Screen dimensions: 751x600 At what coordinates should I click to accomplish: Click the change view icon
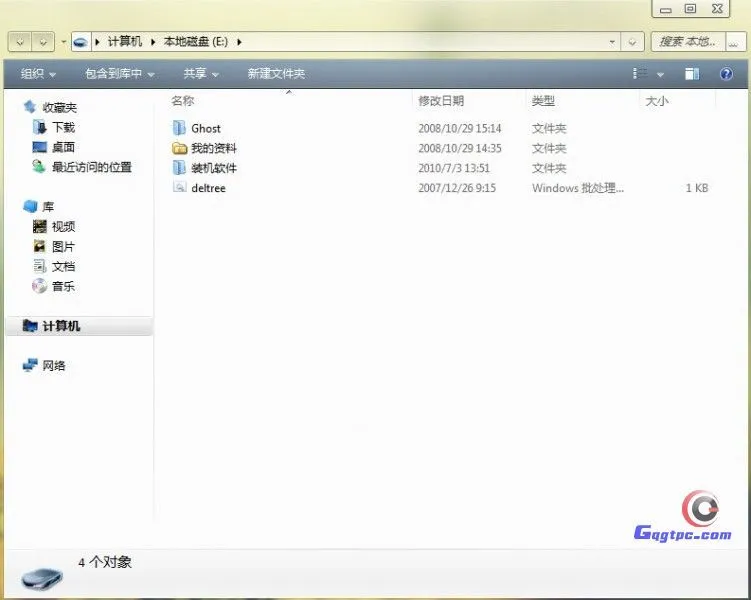click(640, 74)
